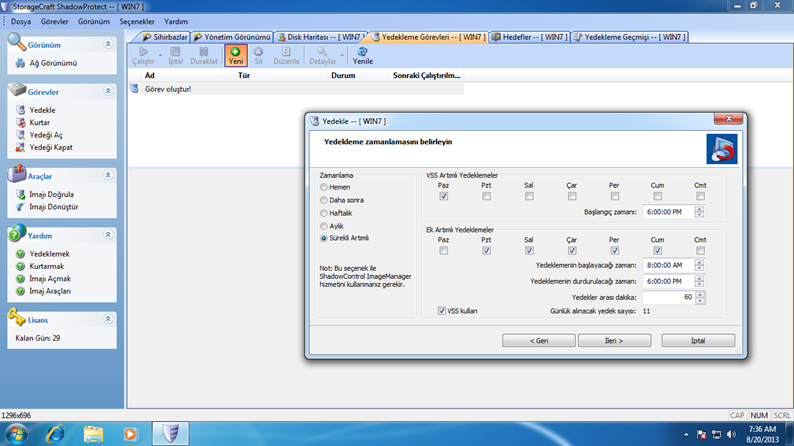This screenshot has width=794, height=446.
Task: Click Yedekler arası dakika value field
Action: pyautogui.click(x=668, y=297)
